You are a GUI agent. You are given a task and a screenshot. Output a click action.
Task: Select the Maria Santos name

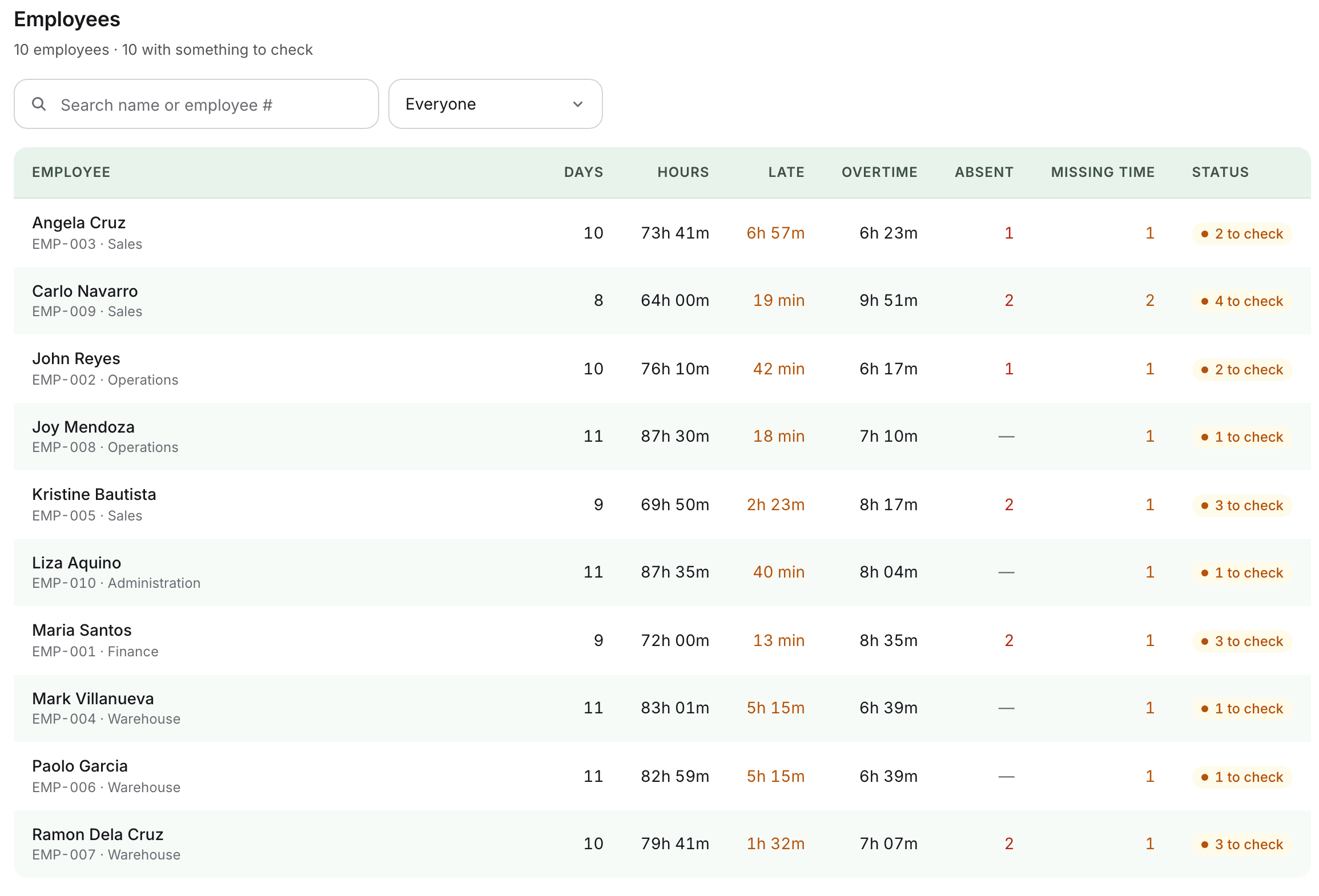[x=82, y=630]
